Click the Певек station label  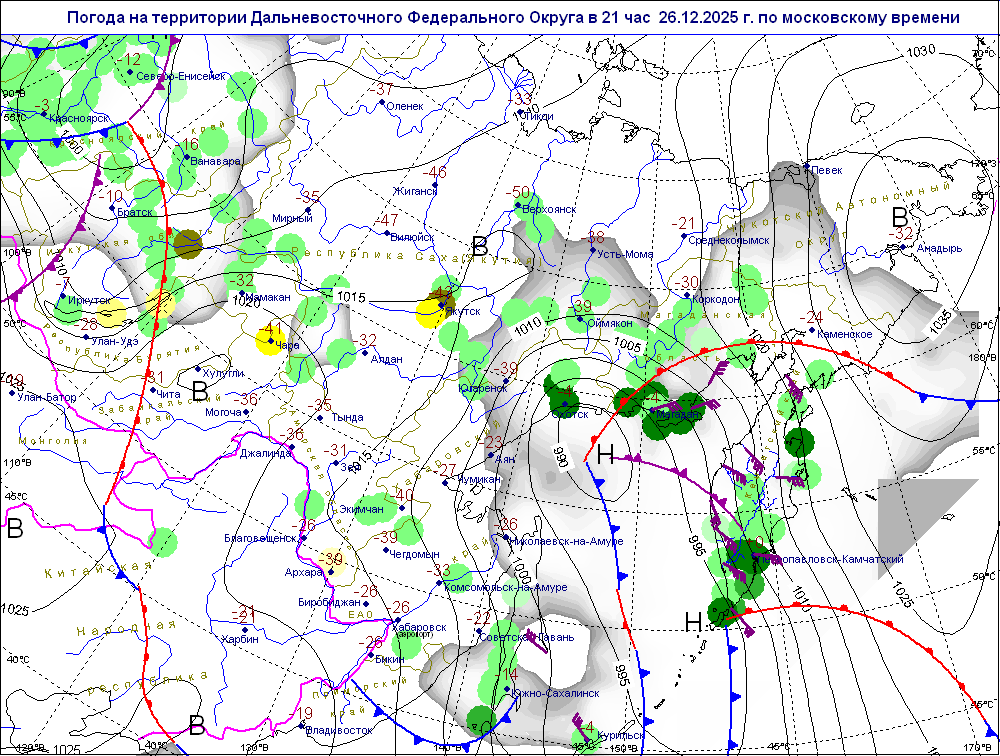(x=826, y=170)
